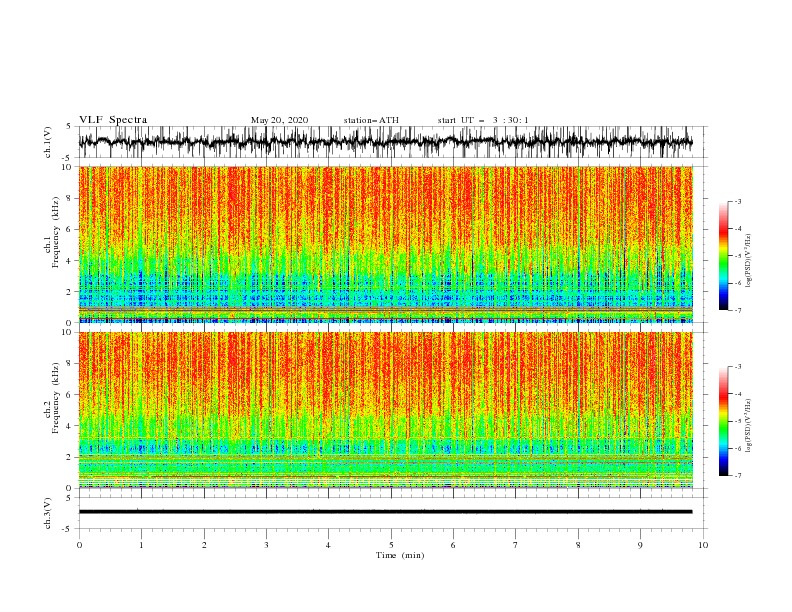Click the ch.2 "Frequency (kHz)" axis label
Viewport: 792px width, 612px height.
(x=55, y=398)
